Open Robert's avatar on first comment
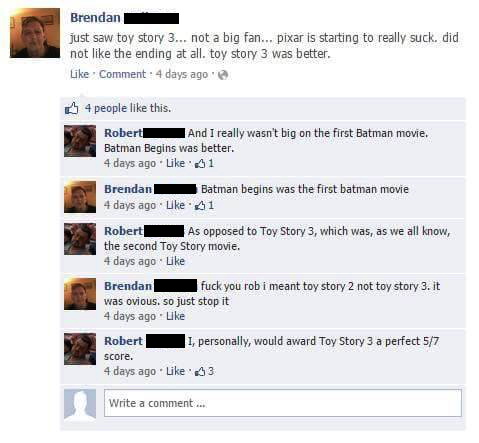 pyautogui.click(x=80, y=141)
